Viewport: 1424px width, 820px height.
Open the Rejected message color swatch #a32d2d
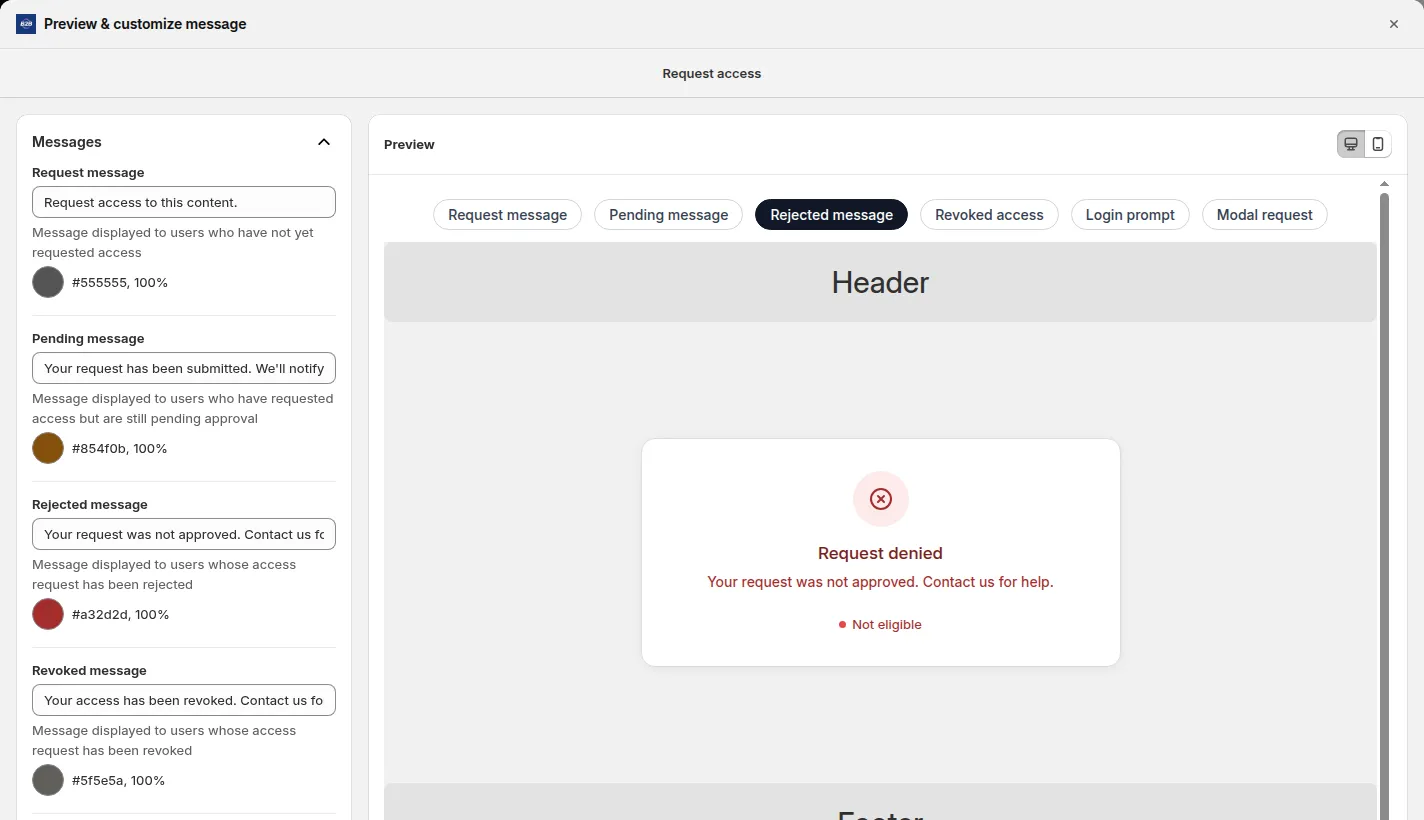[x=48, y=614]
